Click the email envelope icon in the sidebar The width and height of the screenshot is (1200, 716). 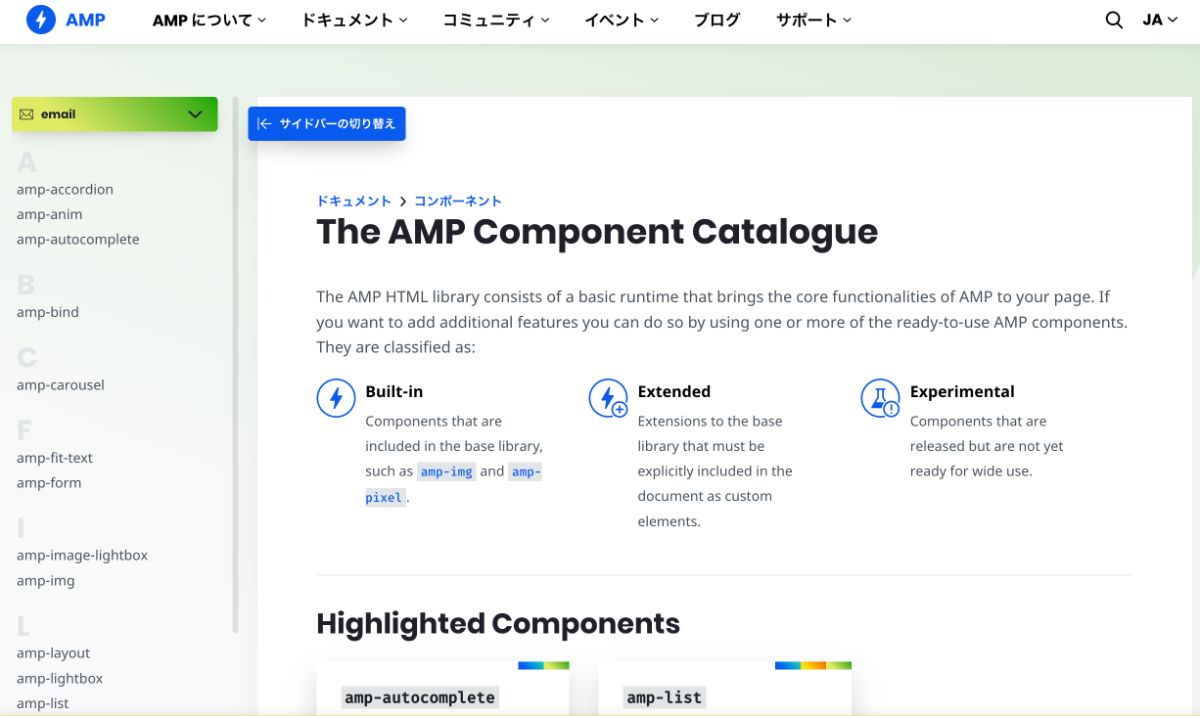[x=26, y=114]
